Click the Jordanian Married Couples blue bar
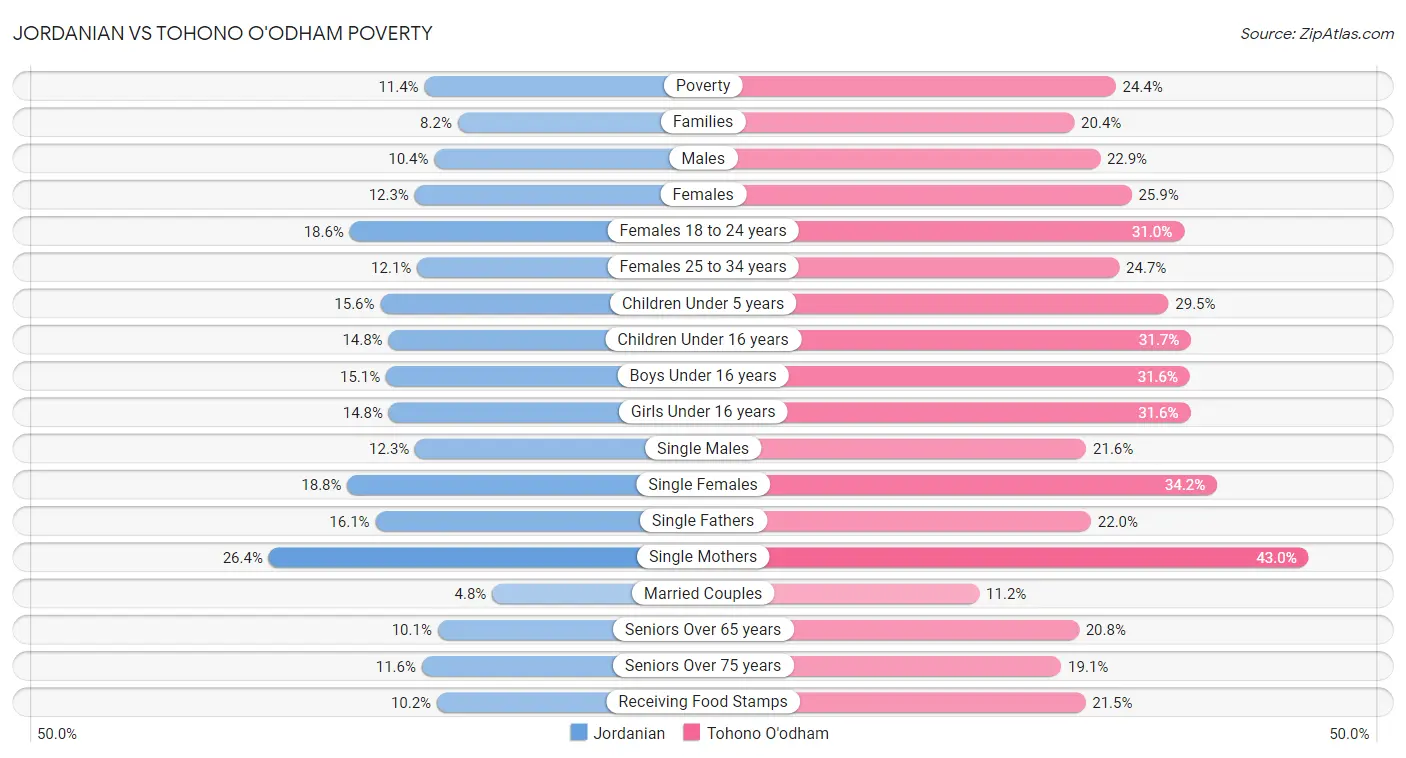 click(562, 593)
